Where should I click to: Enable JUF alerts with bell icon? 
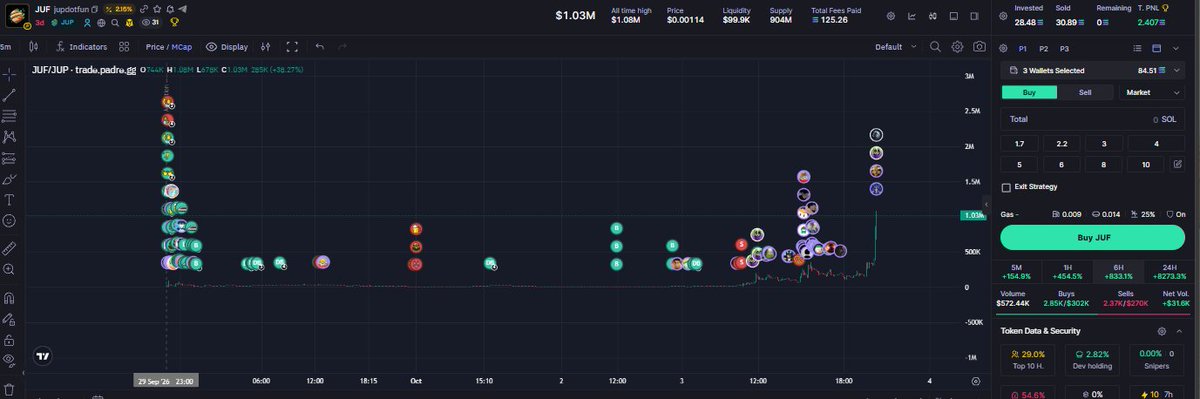[169, 9]
